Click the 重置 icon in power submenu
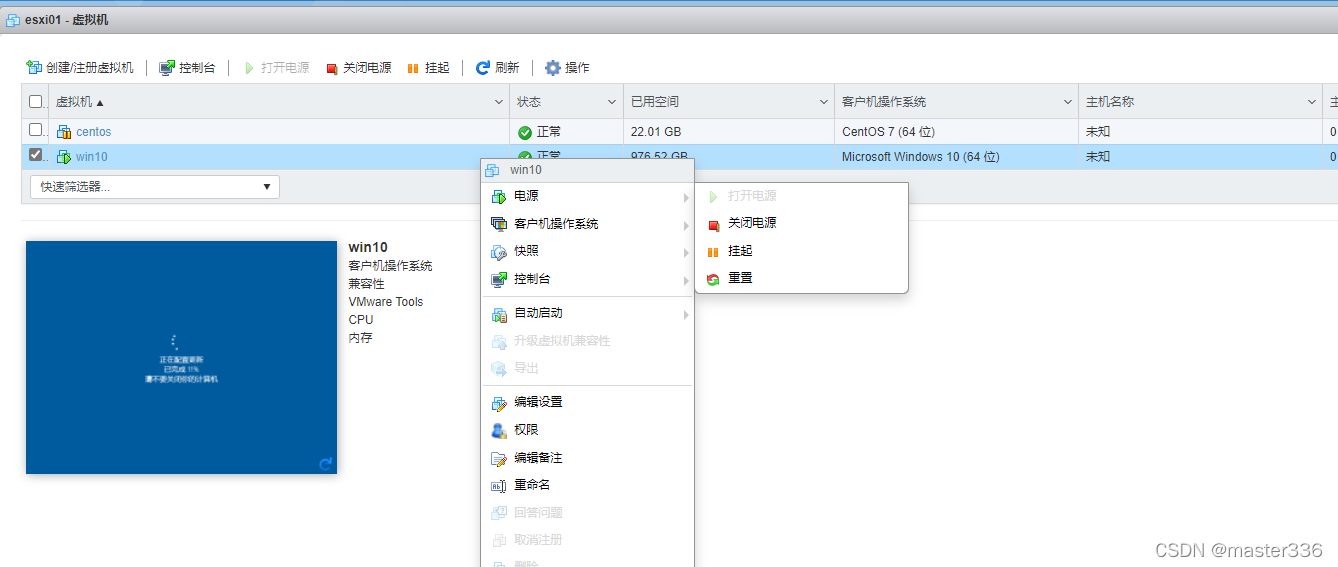This screenshot has height=567, width=1338. pyautogui.click(x=713, y=279)
